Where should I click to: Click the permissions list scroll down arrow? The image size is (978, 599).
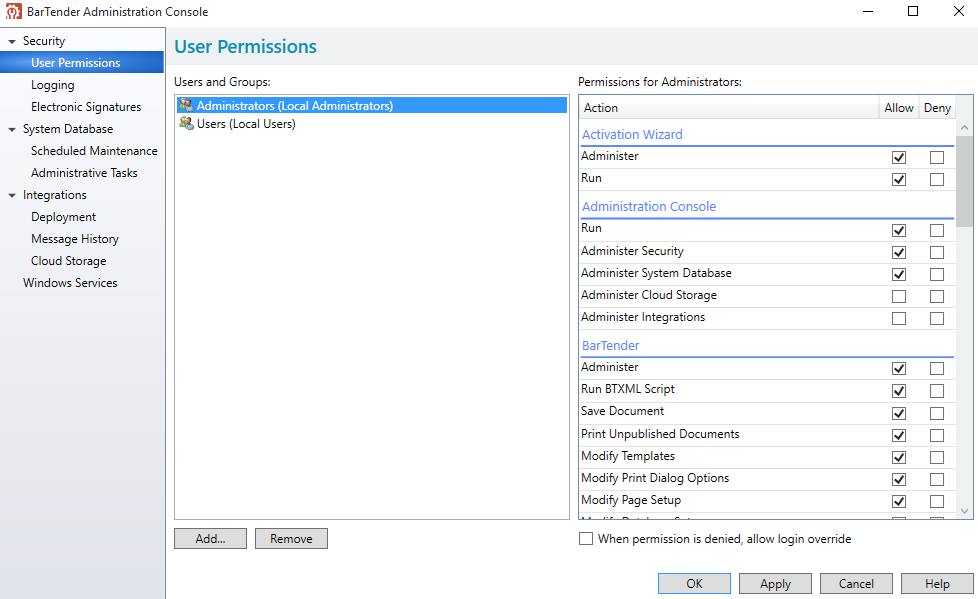[964, 511]
